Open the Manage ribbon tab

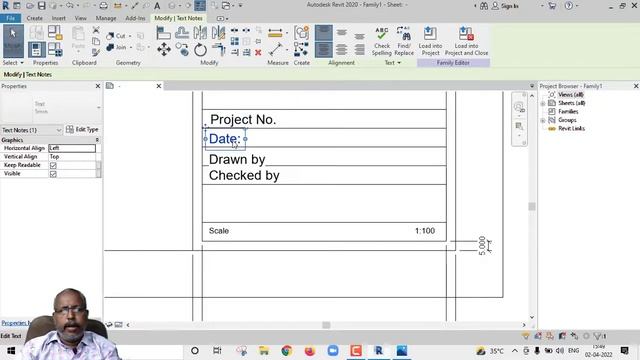click(x=106, y=18)
